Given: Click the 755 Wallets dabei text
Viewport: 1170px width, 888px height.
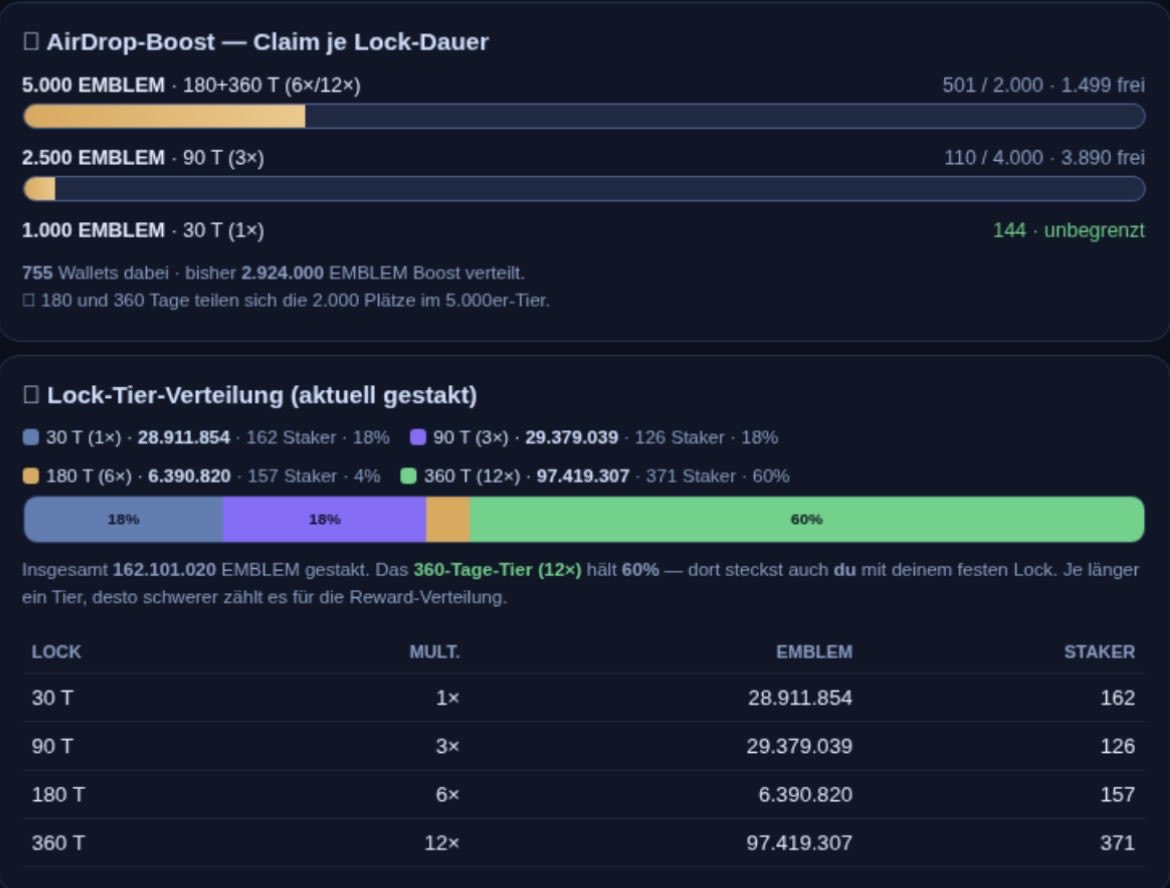Looking at the screenshot, I should click(x=96, y=272).
